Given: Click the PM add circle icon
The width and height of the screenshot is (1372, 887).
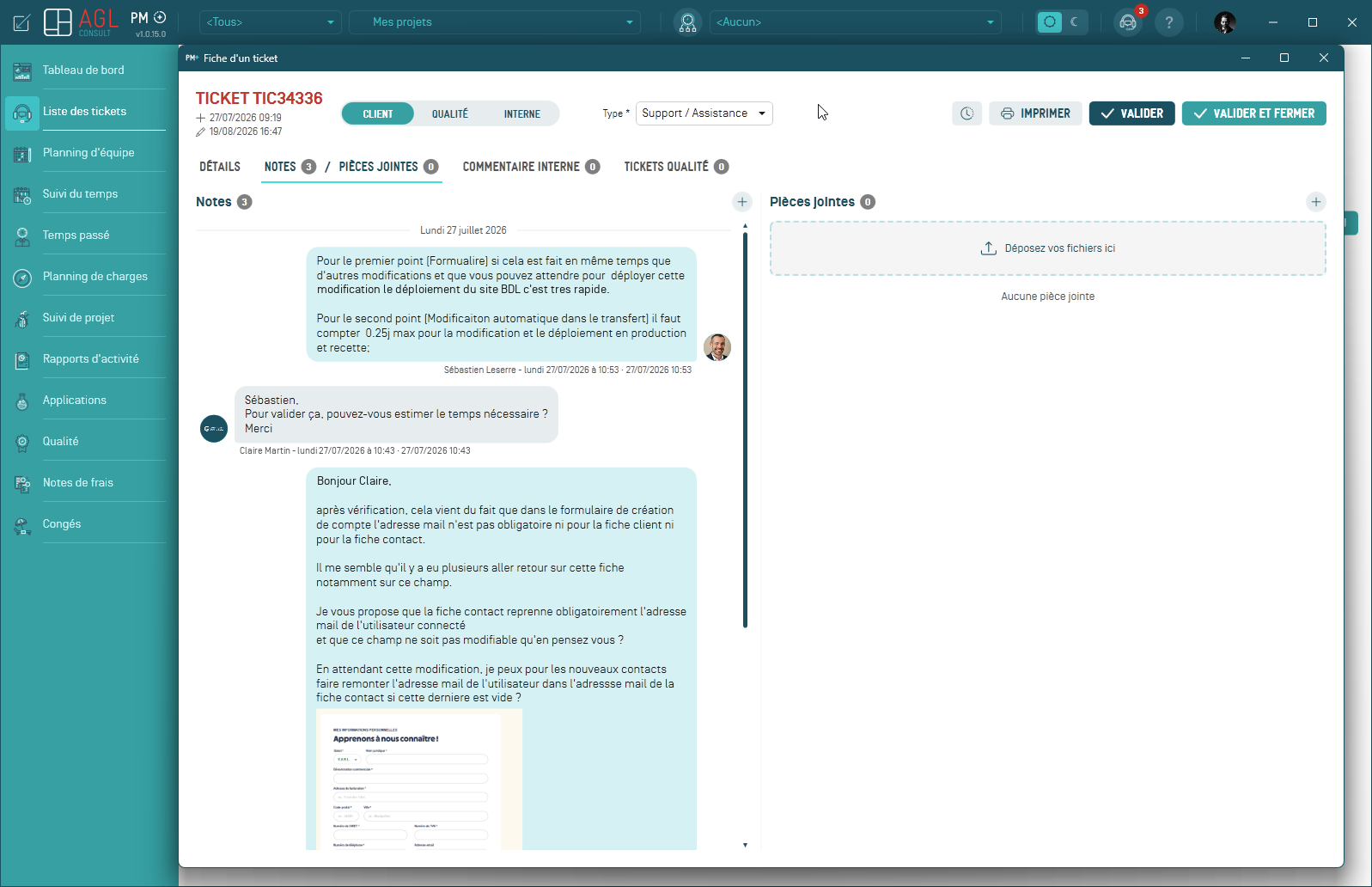Looking at the screenshot, I should 160,17.
